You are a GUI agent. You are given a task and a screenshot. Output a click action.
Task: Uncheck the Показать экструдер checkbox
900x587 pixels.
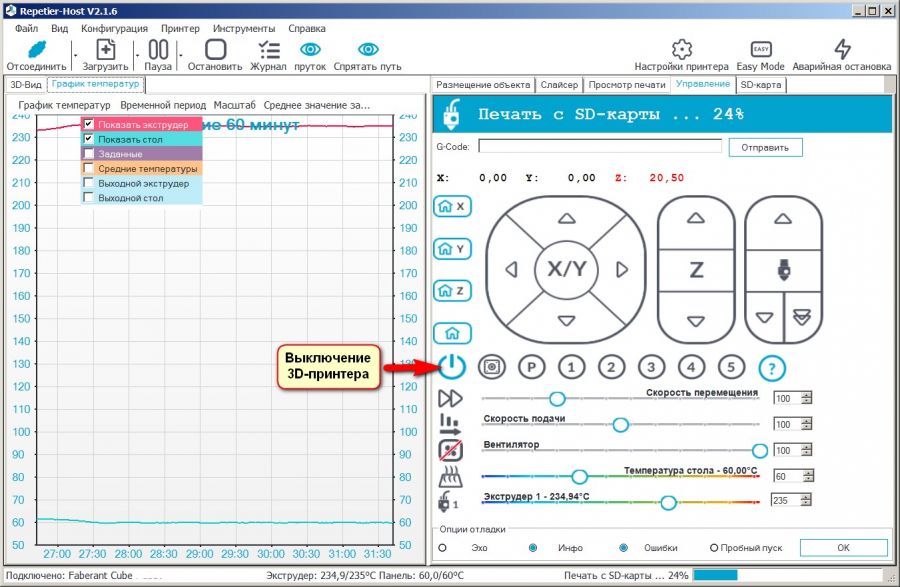[x=89, y=124]
